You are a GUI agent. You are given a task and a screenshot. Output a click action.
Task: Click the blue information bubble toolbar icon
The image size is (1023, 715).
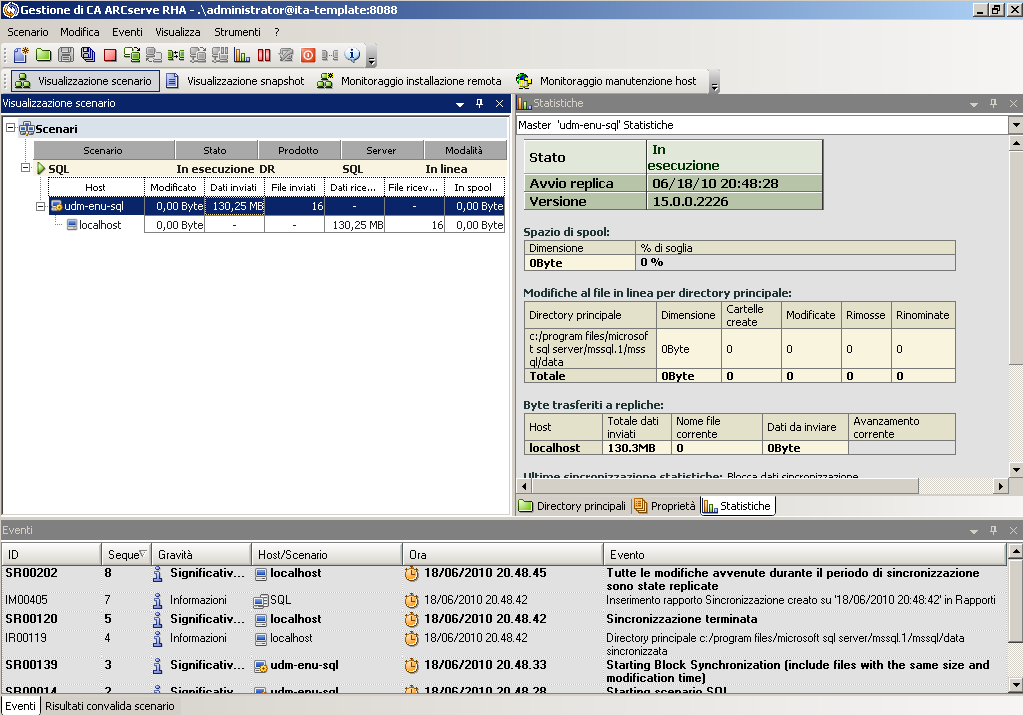(352, 55)
